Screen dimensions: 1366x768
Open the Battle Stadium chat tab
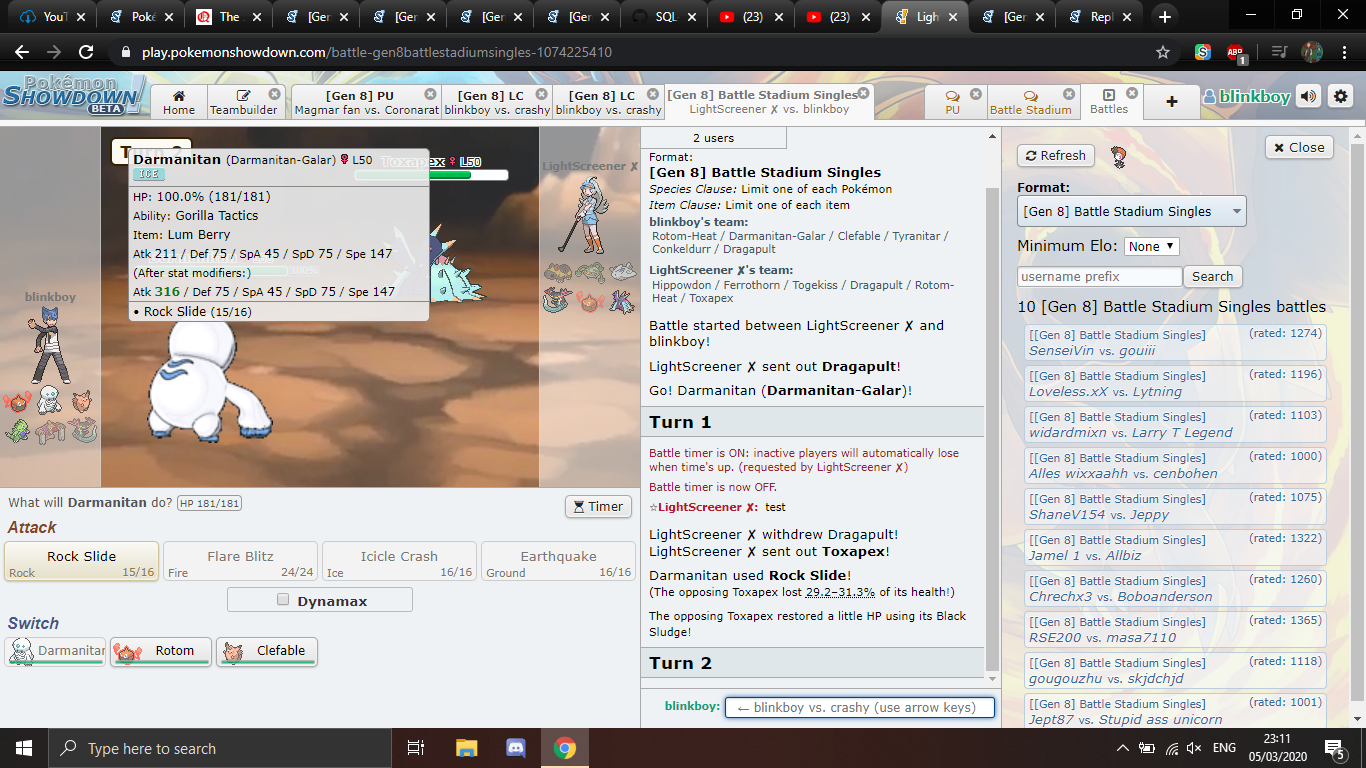[1030, 101]
